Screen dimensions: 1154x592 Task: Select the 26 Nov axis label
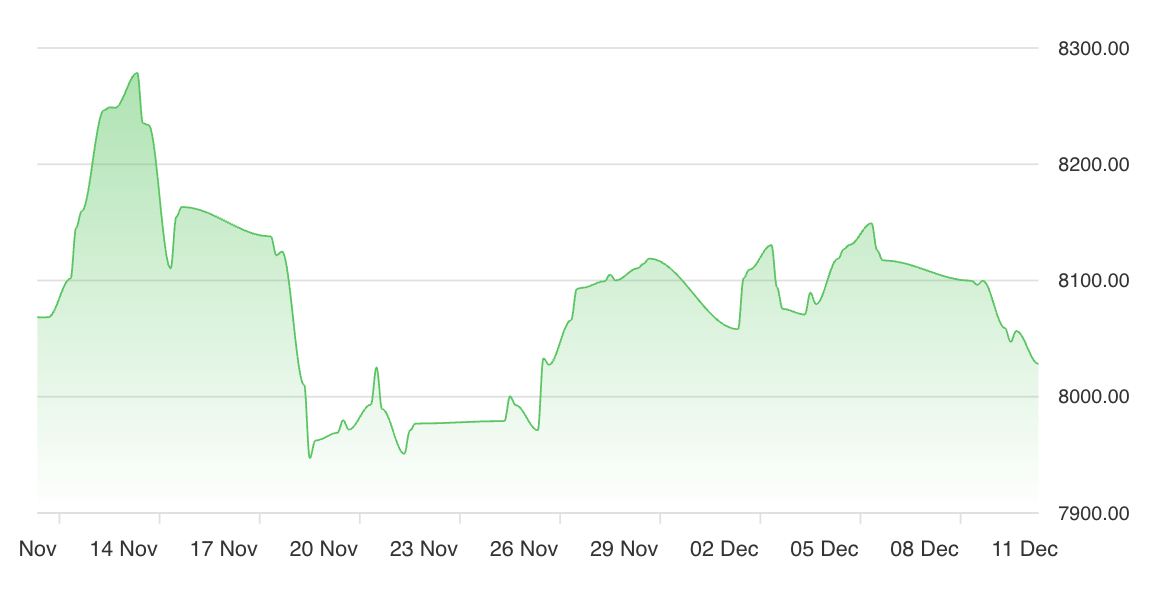click(x=524, y=549)
